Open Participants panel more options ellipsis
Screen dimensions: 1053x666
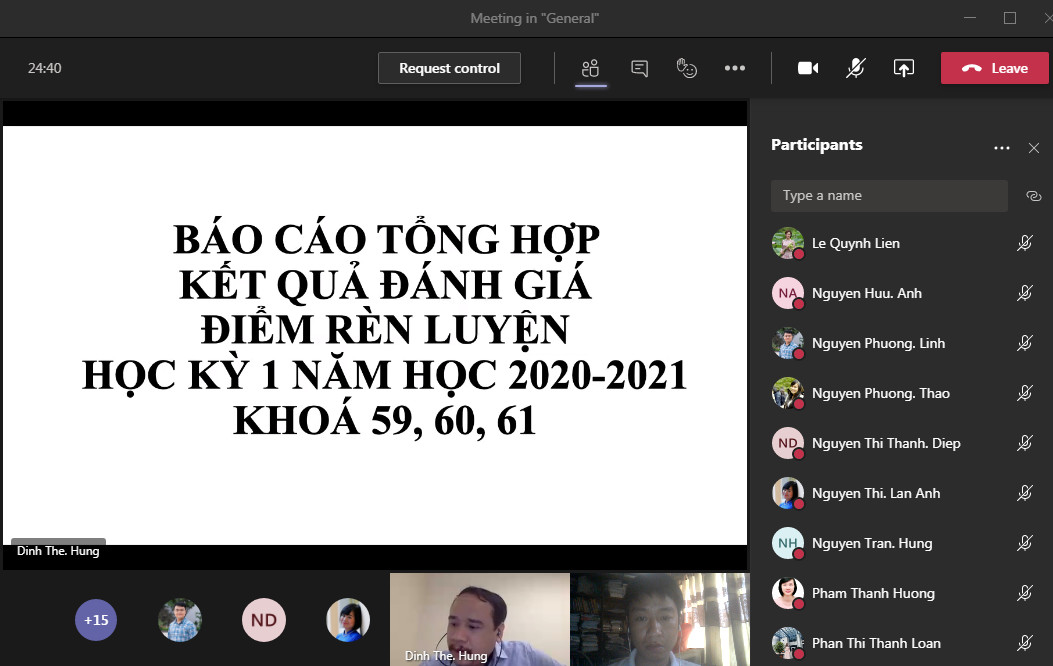[x=1001, y=148]
